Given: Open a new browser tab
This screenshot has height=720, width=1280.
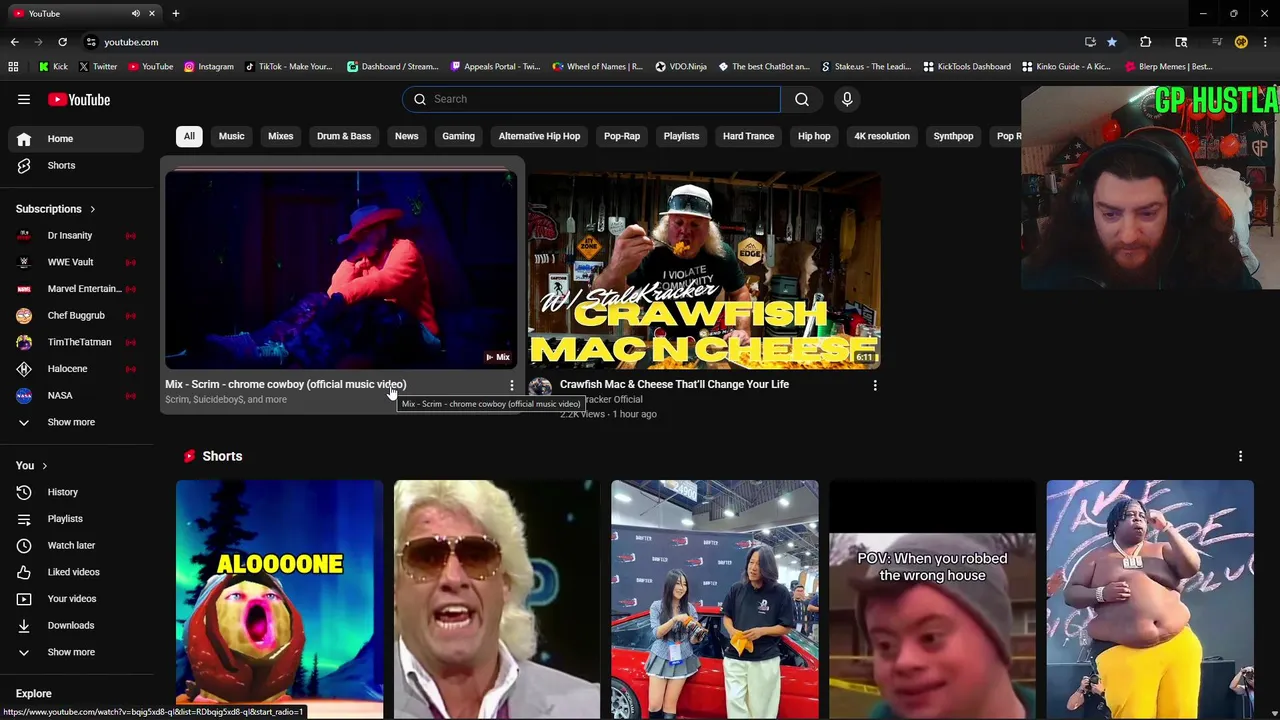Looking at the screenshot, I should coord(176,14).
